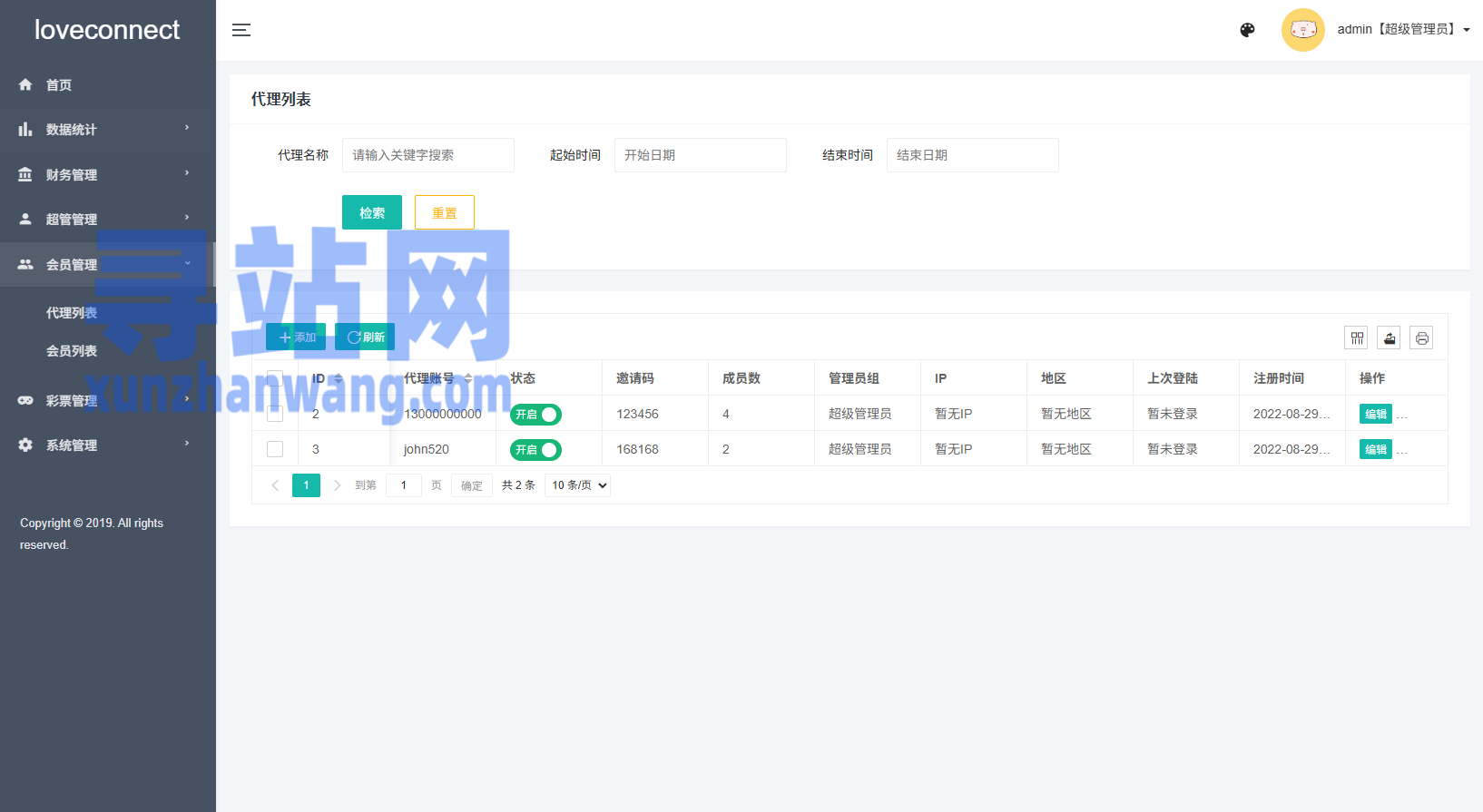Focus the 代理名称 keyword search field
Screen dimensions: 1483x812
(x=427, y=155)
